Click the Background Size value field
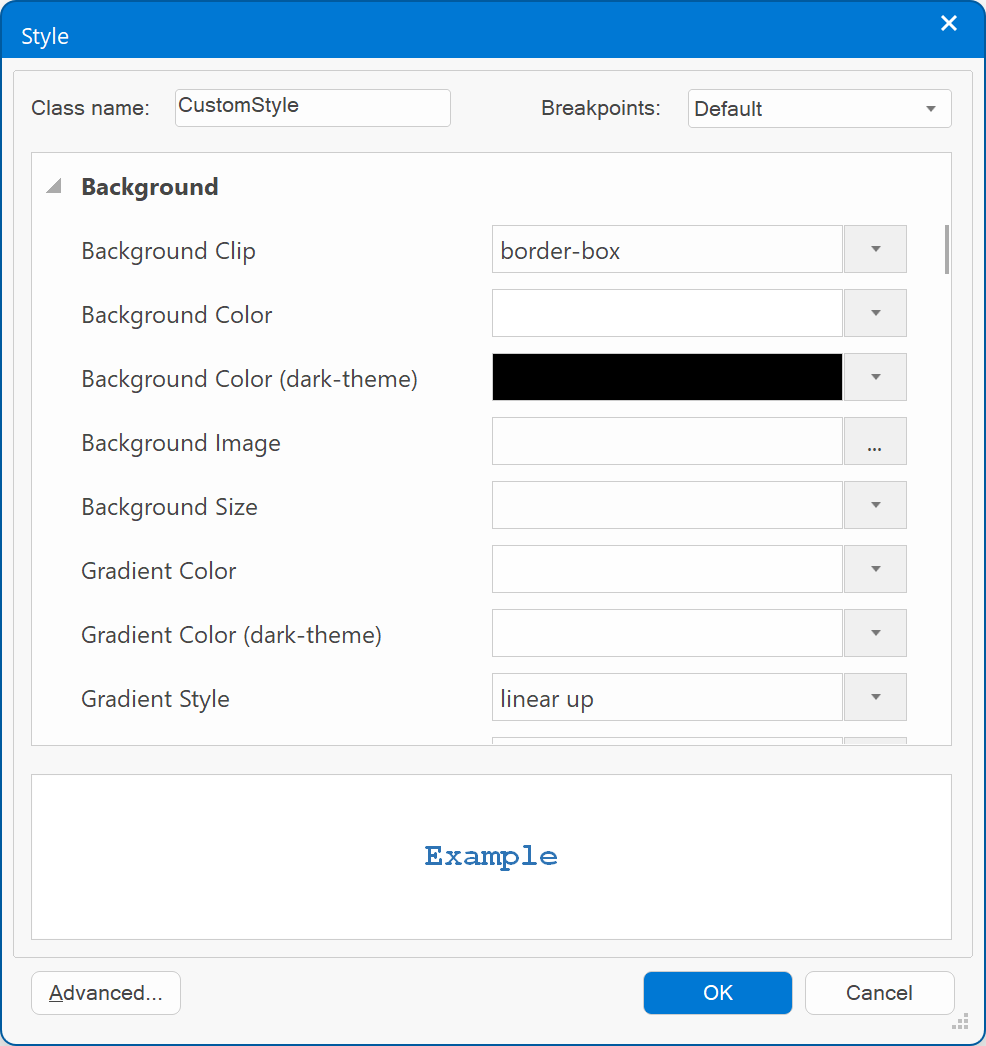 667,506
